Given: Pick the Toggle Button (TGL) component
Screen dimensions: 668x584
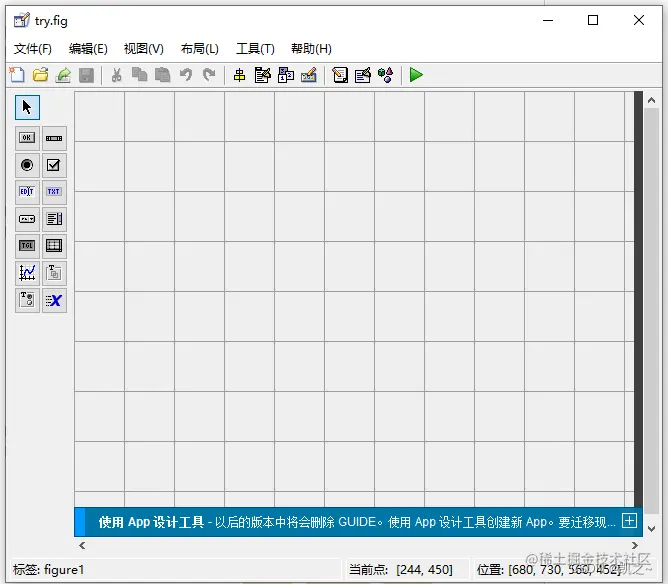Looking at the screenshot, I should [27, 246].
